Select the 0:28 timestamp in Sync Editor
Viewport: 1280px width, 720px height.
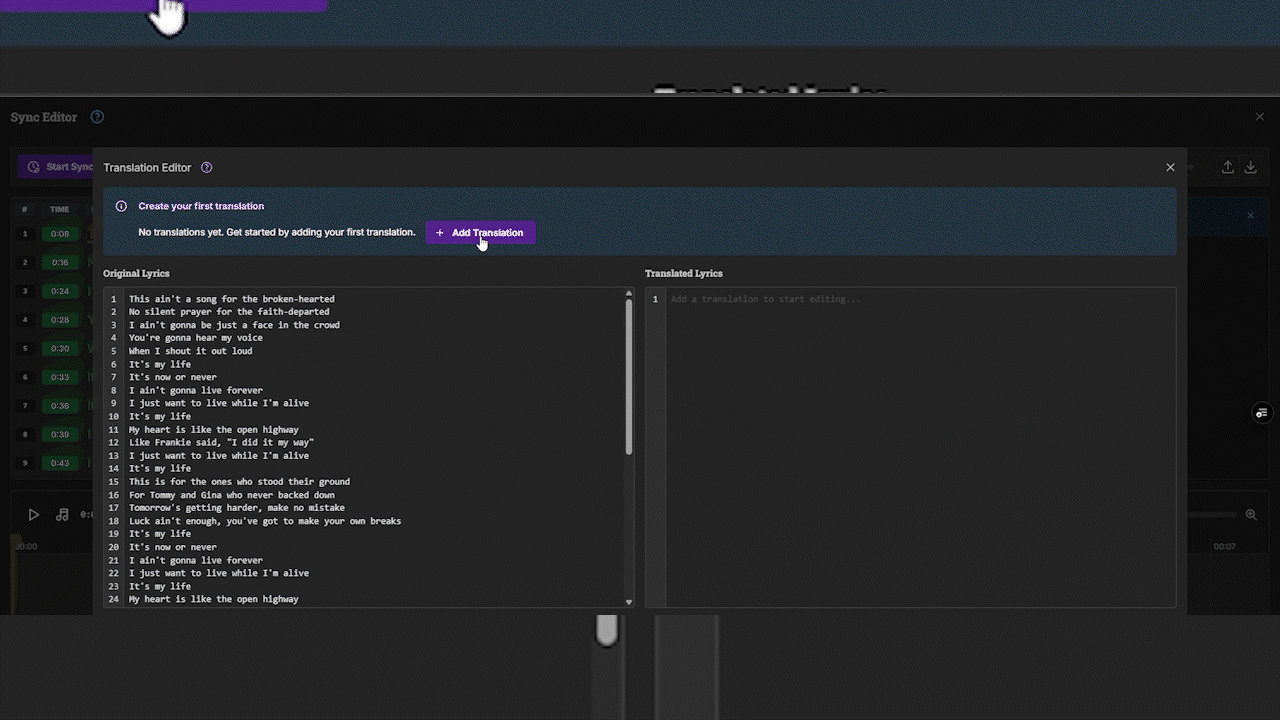tap(60, 320)
